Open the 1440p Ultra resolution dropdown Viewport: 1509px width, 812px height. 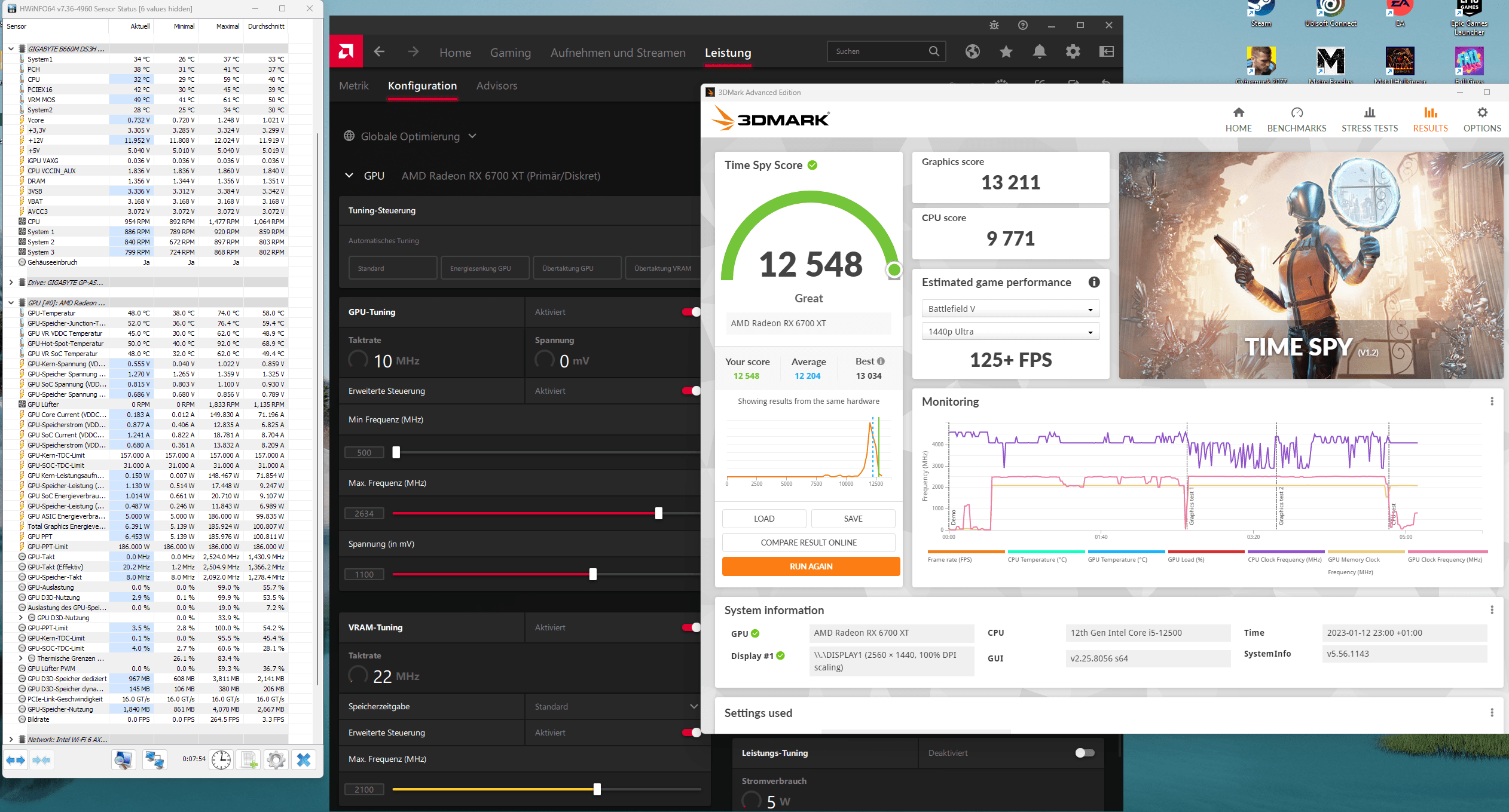pyautogui.click(x=1010, y=332)
